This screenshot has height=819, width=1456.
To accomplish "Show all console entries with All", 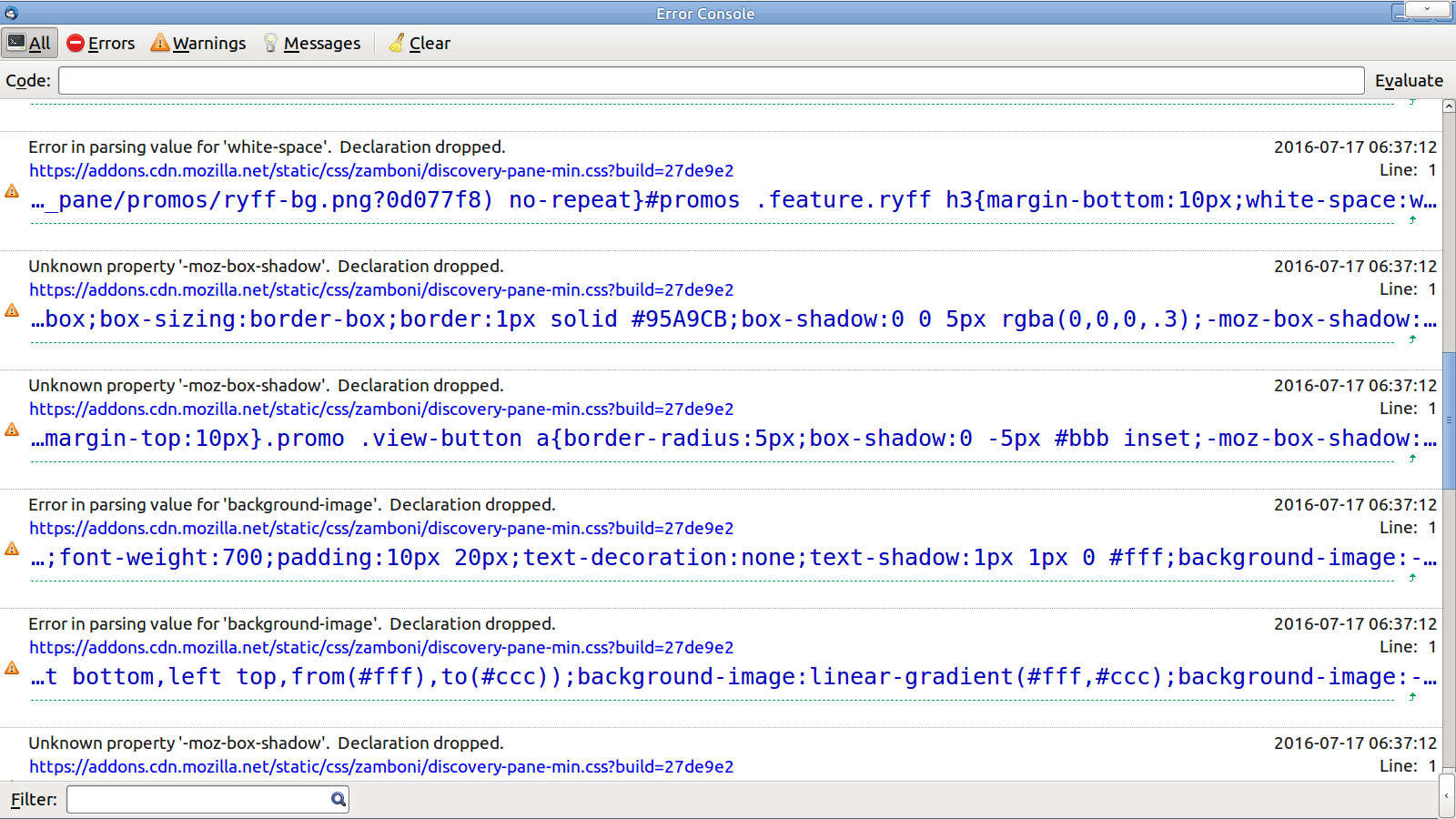I will point(30,43).
